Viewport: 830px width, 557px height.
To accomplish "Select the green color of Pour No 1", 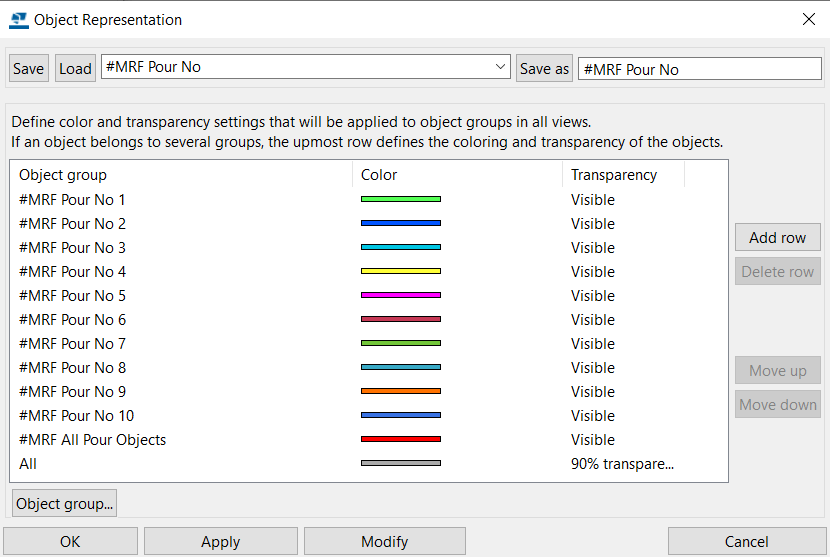I will [401, 199].
